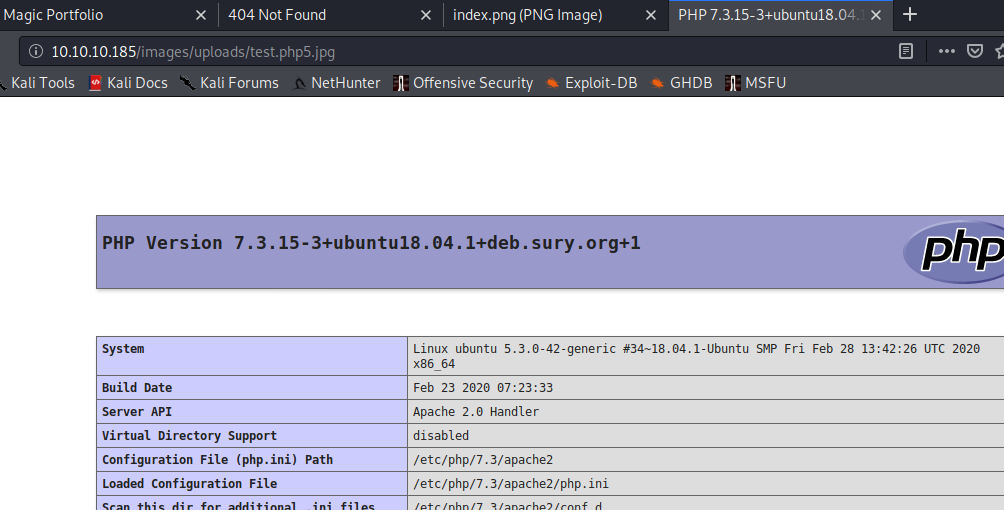Click the PHP logo on the page
1004x510 pixels.
(957, 251)
